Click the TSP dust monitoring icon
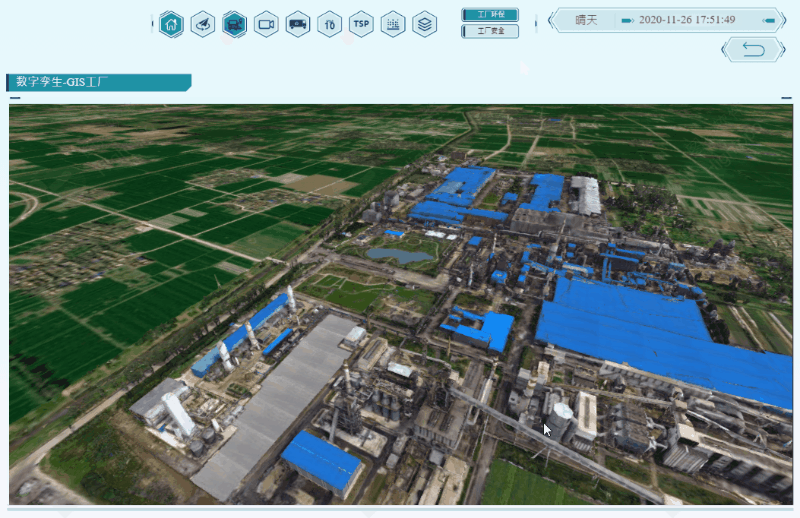The image size is (800, 518). point(361,24)
